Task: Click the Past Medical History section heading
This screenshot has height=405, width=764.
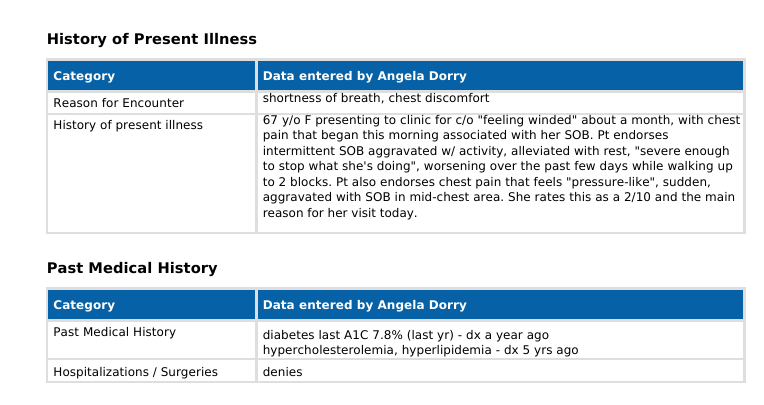Action: tap(131, 268)
